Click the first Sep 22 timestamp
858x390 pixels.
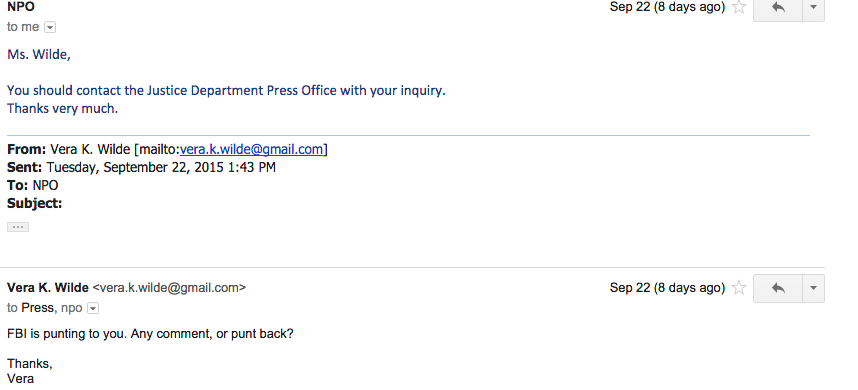pyautogui.click(x=667, y=7)
